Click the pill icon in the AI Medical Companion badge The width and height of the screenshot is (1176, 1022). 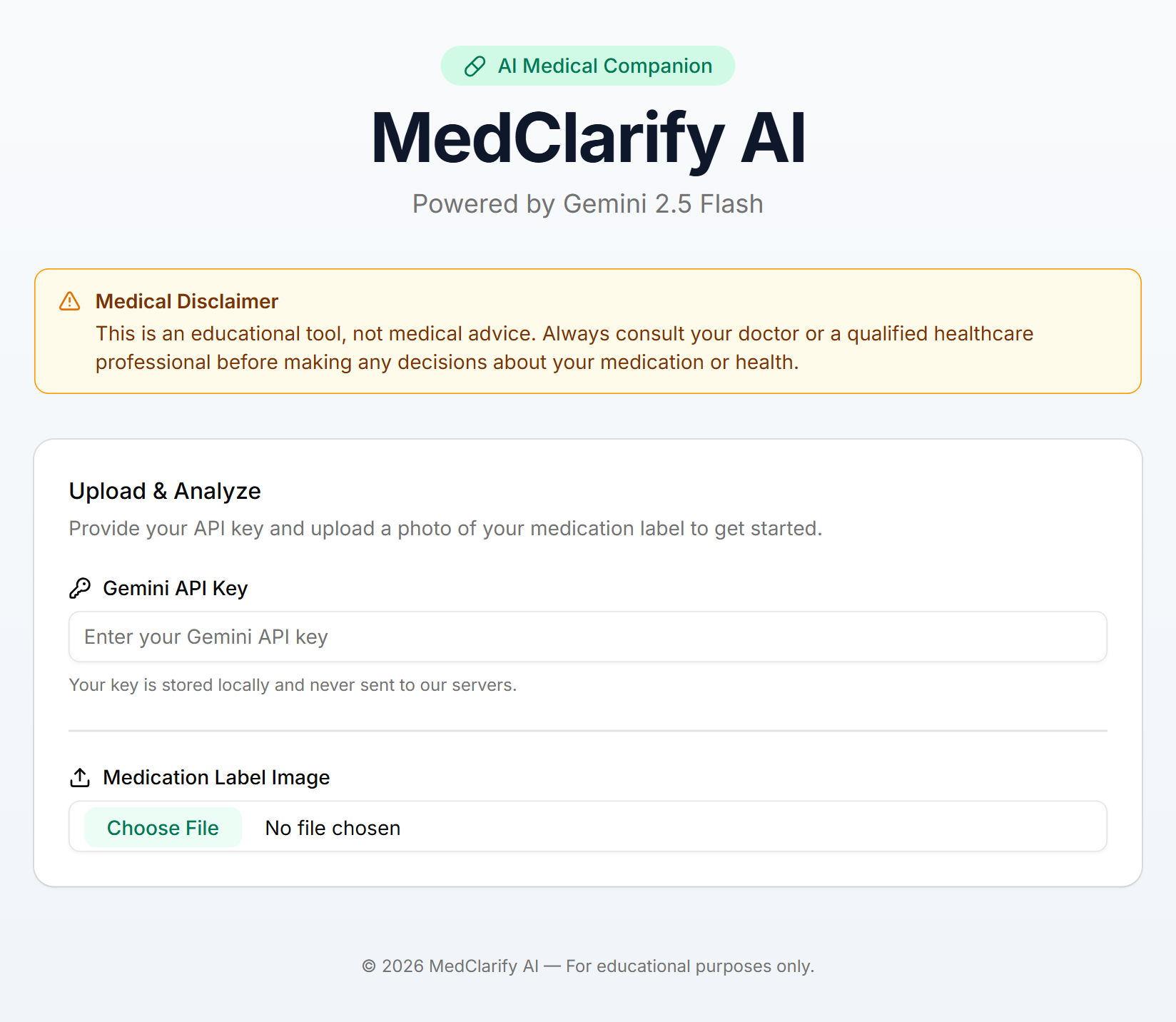(475, 66)
